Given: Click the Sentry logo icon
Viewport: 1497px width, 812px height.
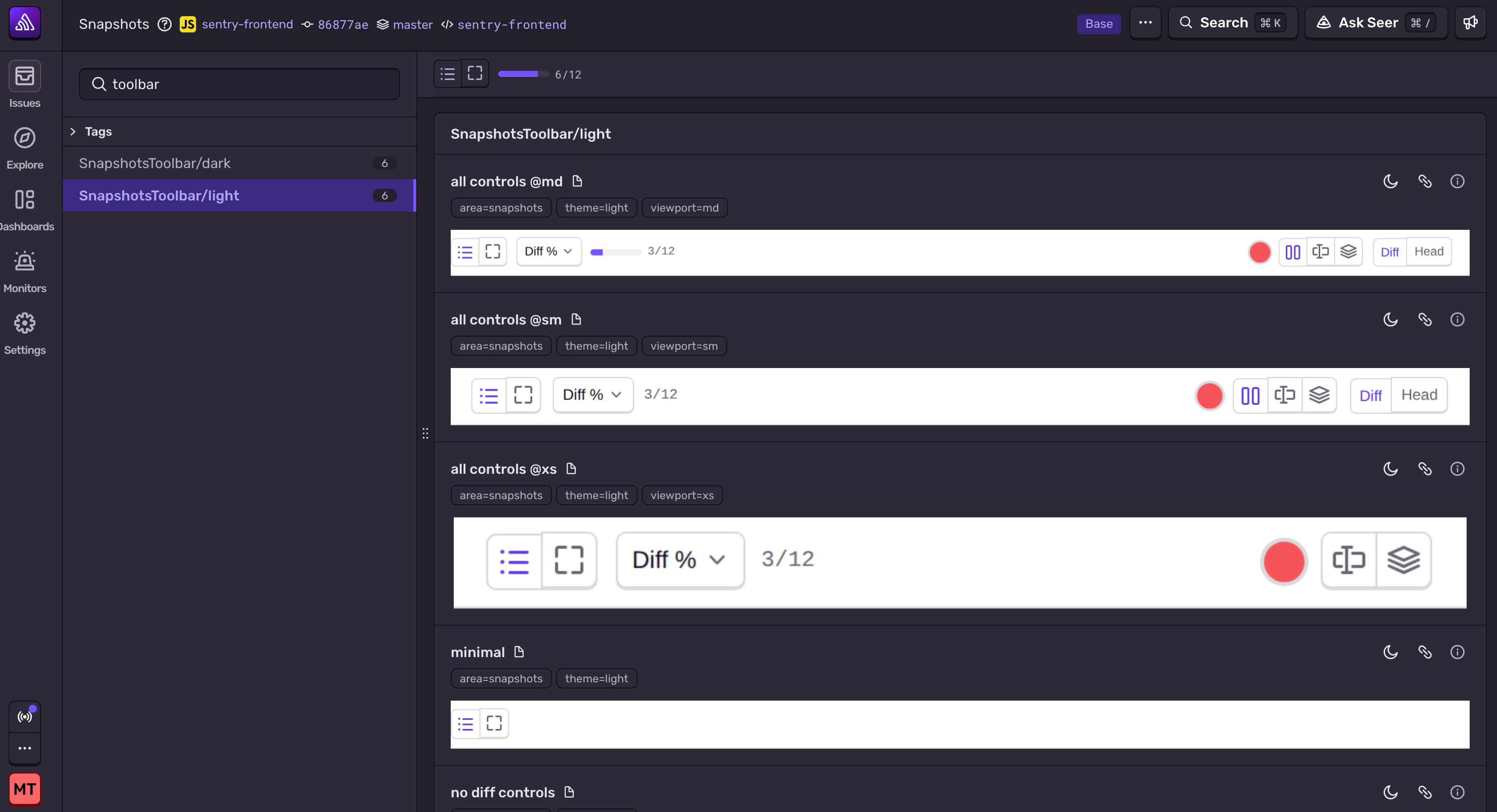Looking at the screenshot, I should tap(24, 23).
